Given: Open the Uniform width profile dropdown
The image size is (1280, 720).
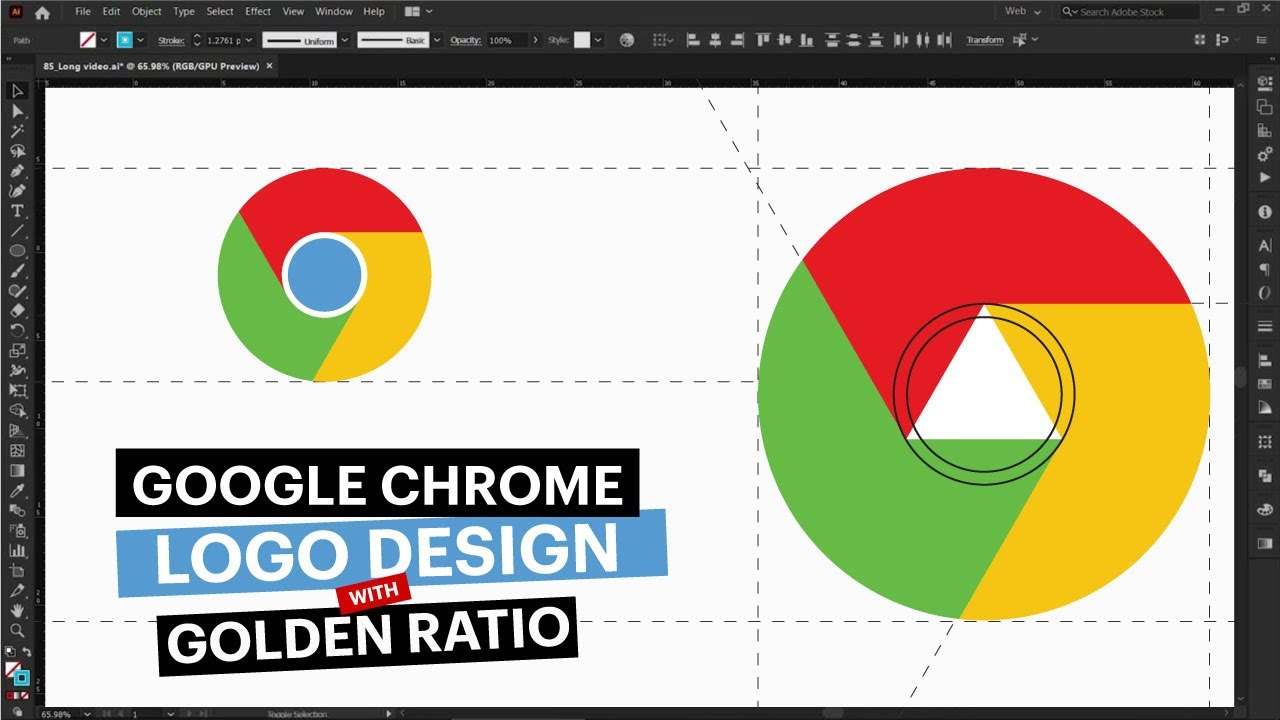Looking at the screenshot, I should click(345, 40).
